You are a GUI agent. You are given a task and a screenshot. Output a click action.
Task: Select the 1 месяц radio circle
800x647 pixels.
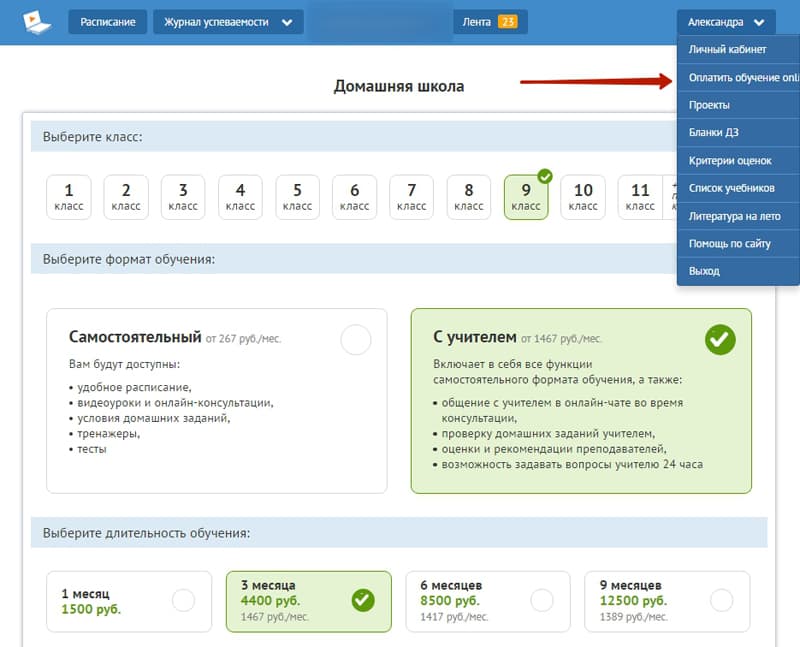tap(183, 601)
